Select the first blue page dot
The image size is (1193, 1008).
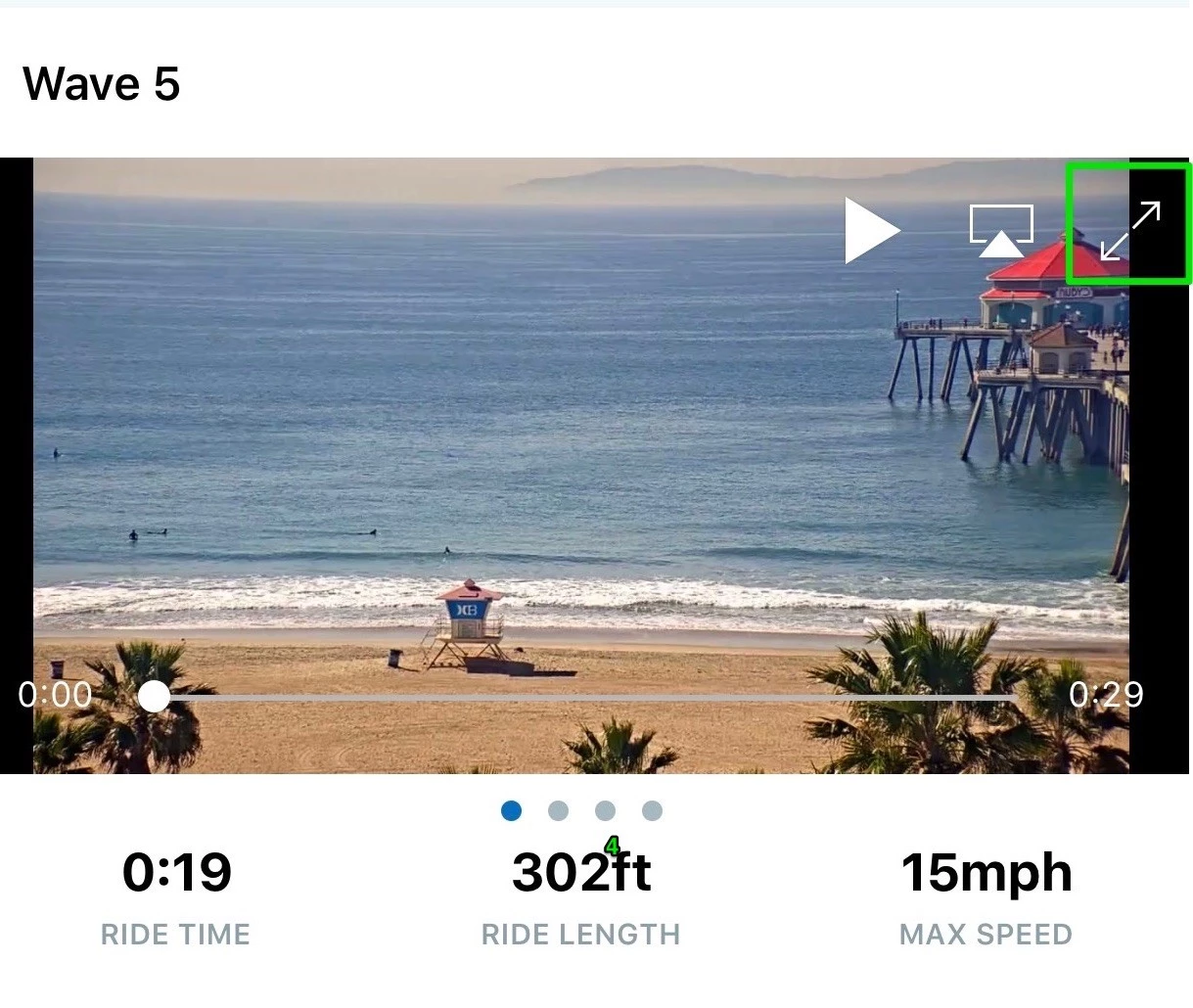point(511,810)
